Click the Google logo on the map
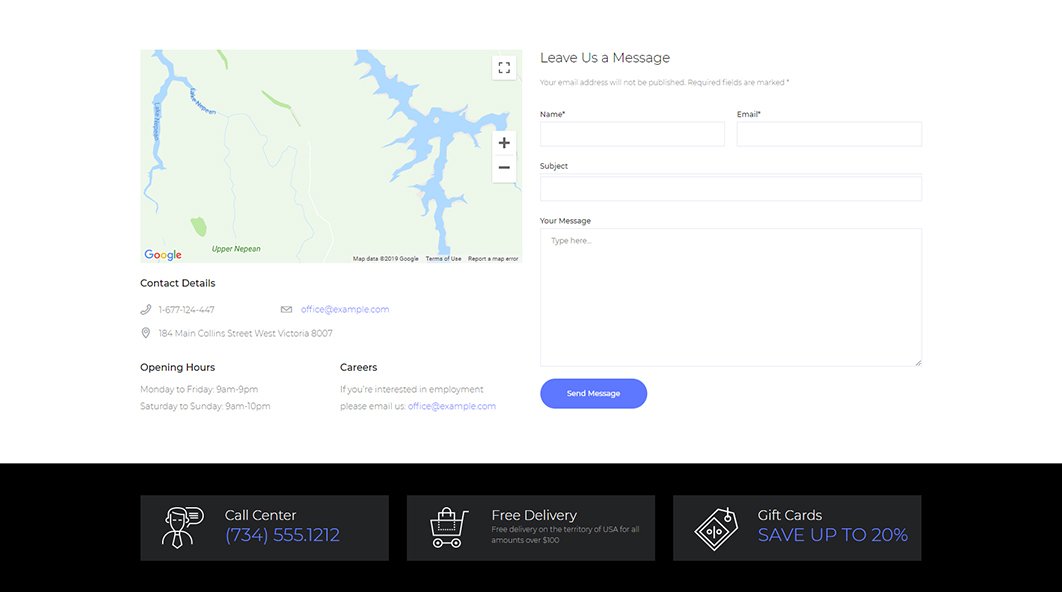This screenshot has height=592, width=1062. 163,255
